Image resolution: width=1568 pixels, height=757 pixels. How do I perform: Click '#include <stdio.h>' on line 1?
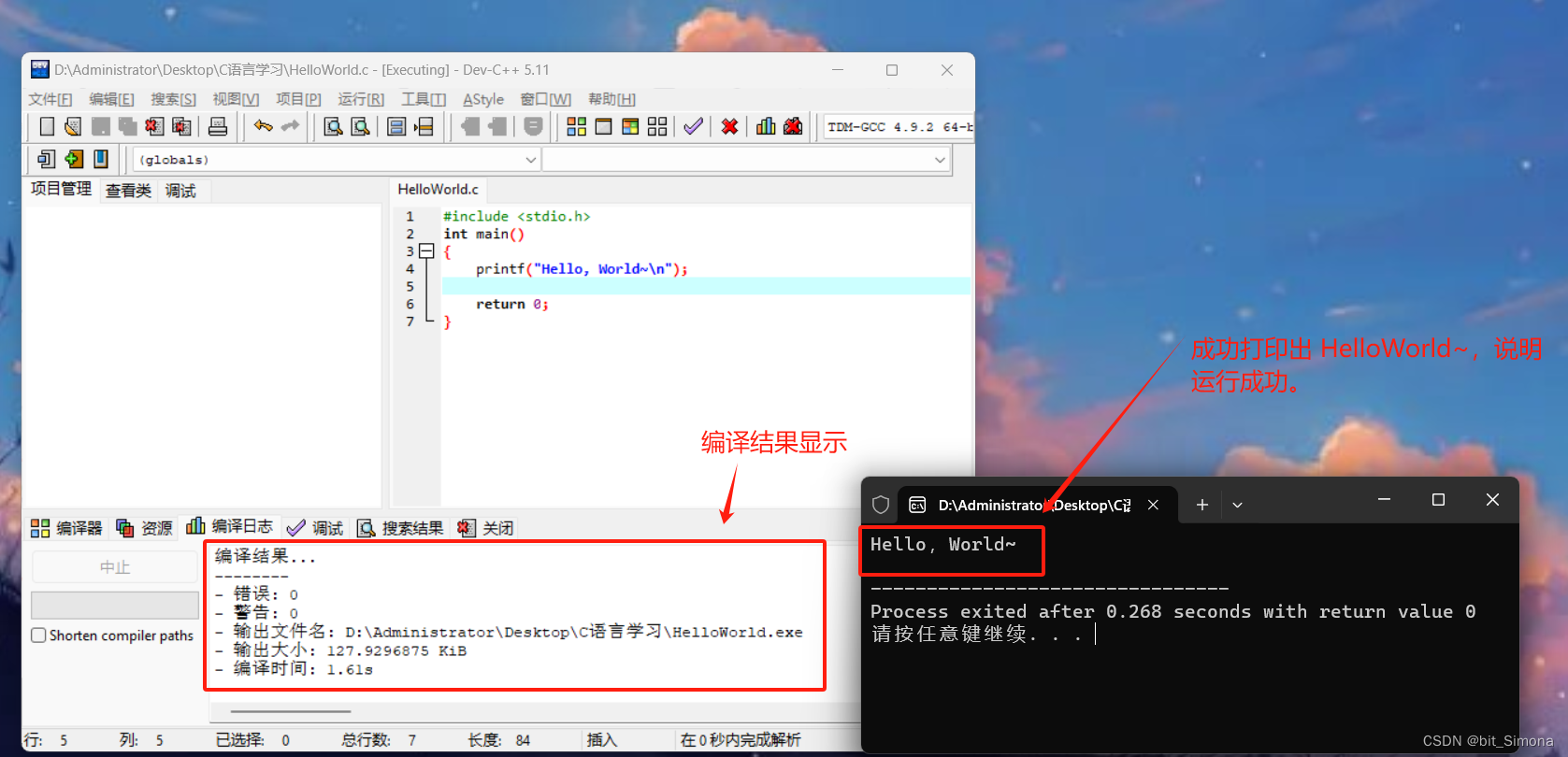(x=516, y=216)
